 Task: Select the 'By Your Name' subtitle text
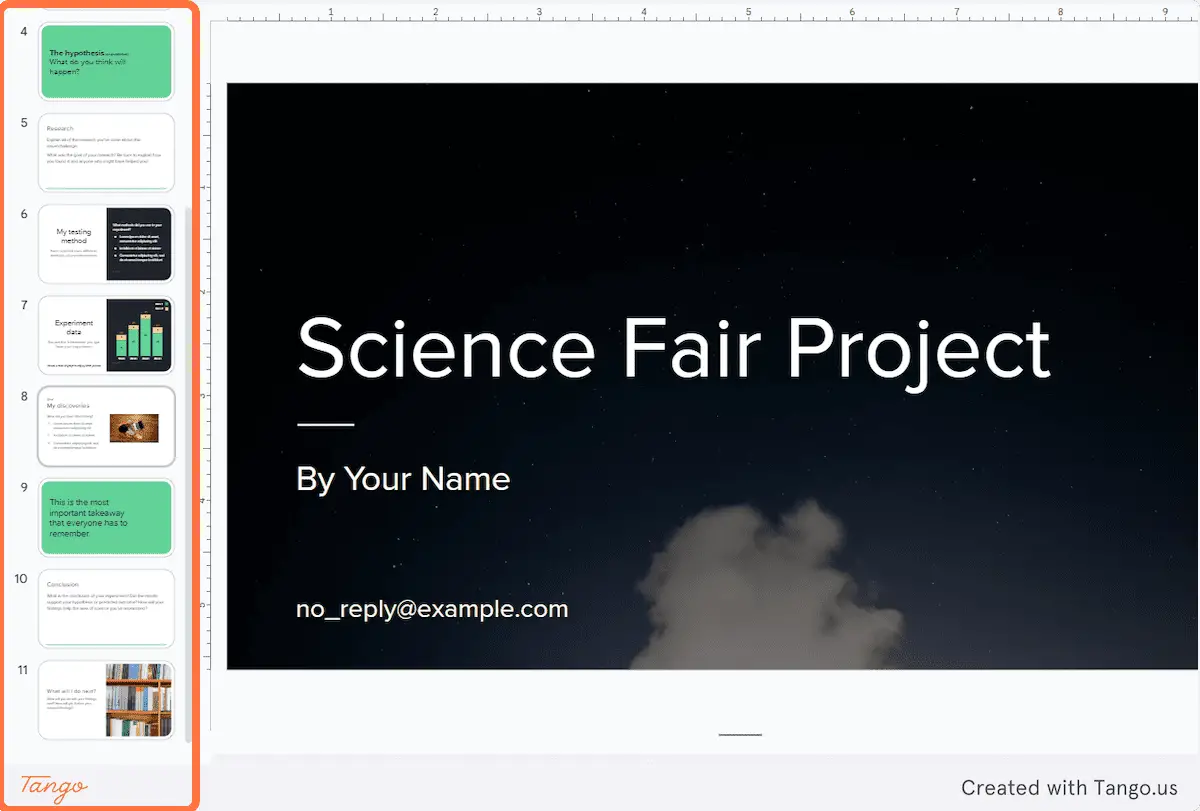point(403,479)
